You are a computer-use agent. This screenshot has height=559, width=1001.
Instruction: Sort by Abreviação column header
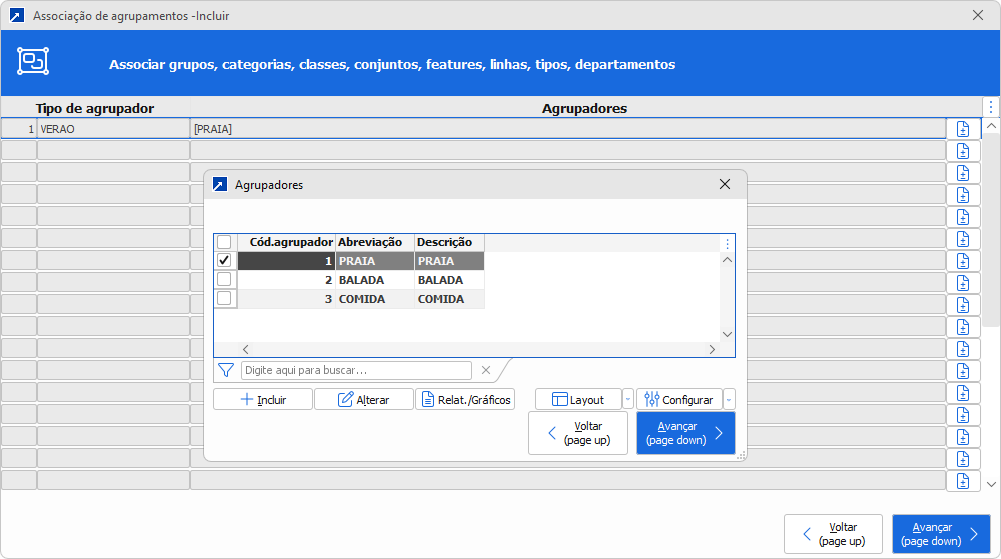pos(374,242)
